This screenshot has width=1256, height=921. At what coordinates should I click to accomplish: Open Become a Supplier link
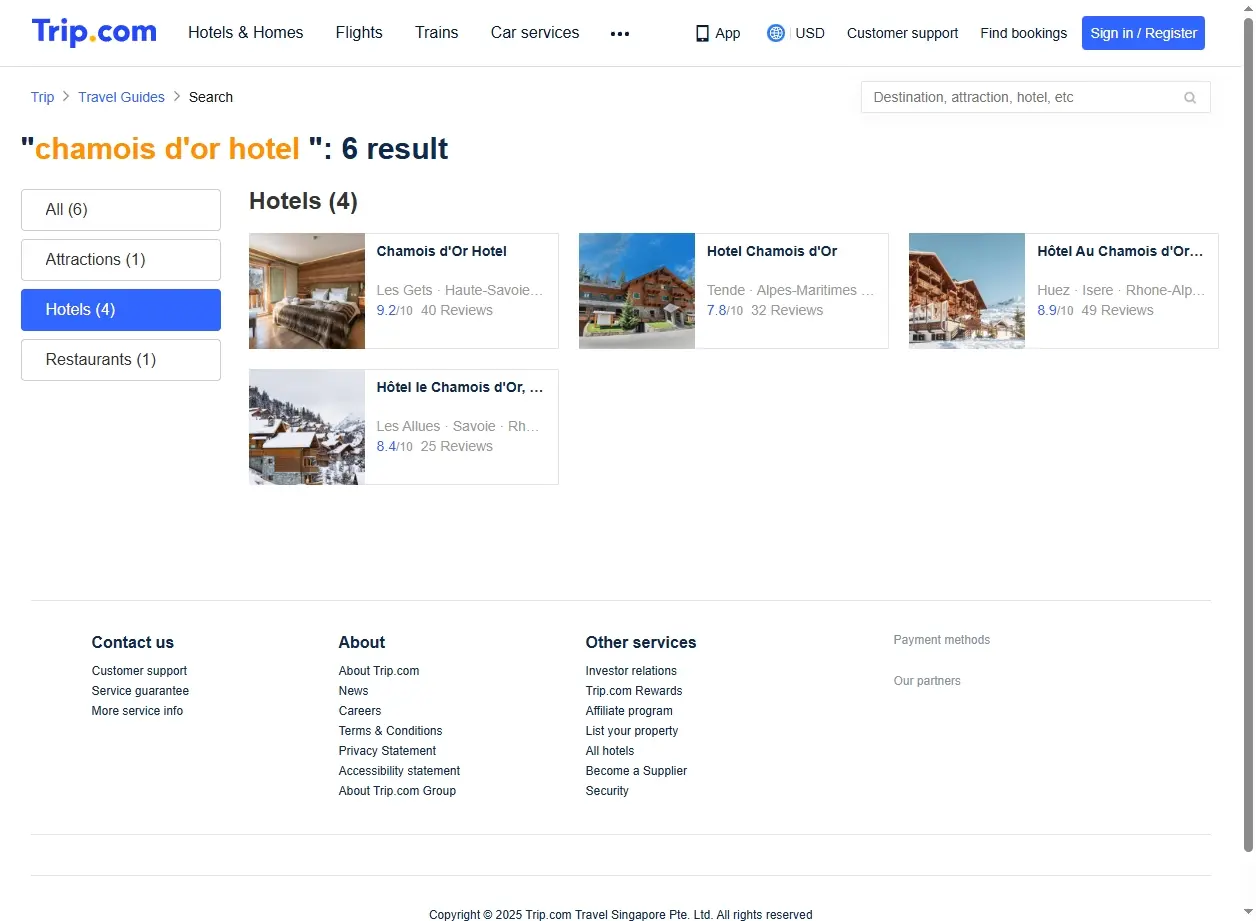pos(636,771)
